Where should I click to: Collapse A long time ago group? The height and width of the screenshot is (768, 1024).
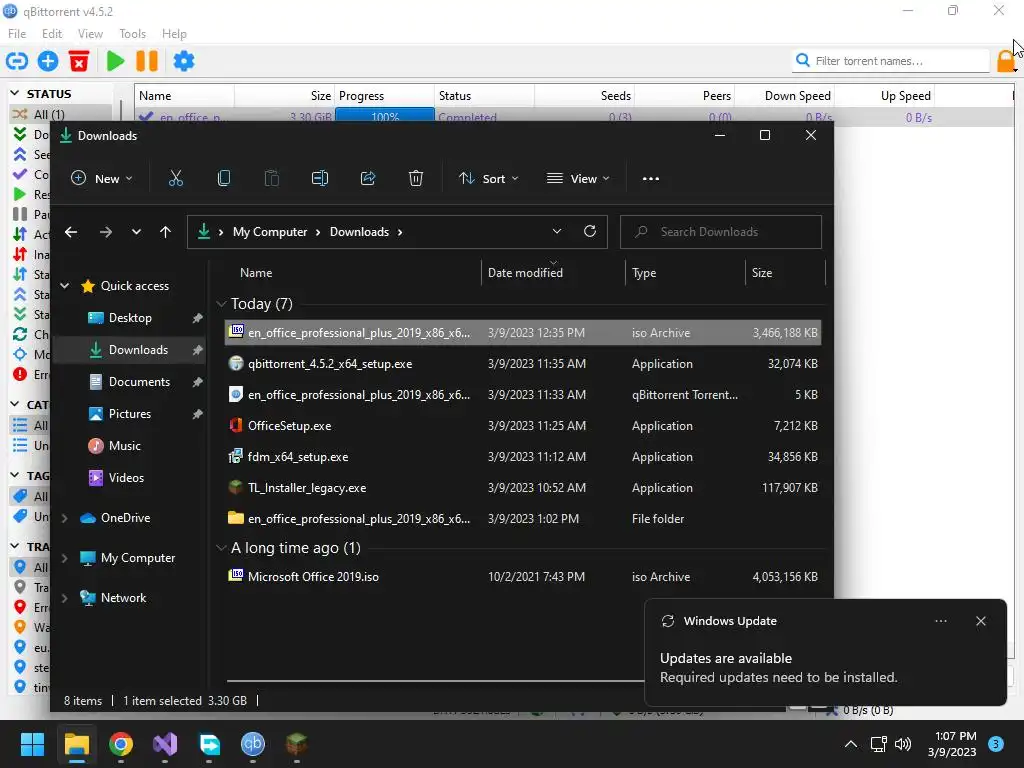pyautogui.click(x=221, y=548)
